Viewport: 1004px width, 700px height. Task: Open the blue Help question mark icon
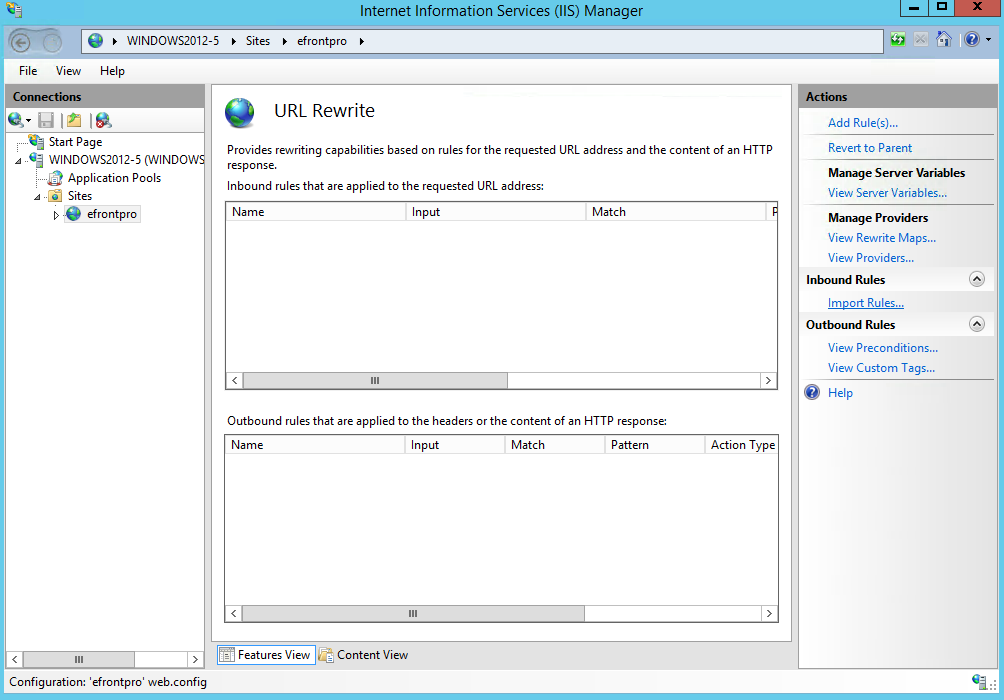(971, 40)
